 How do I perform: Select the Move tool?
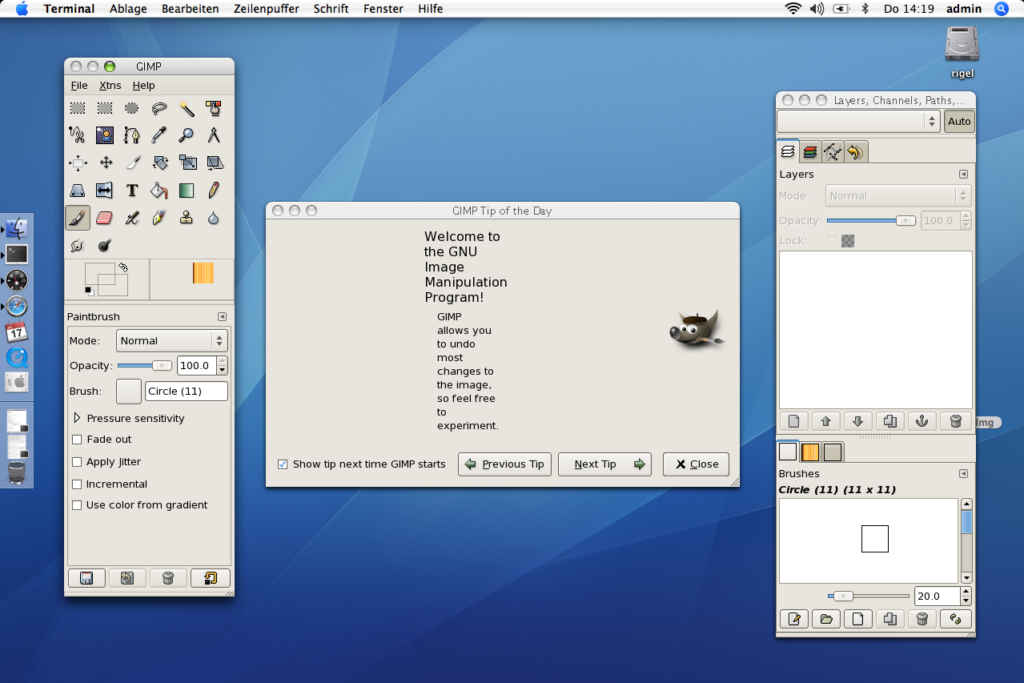104,163
